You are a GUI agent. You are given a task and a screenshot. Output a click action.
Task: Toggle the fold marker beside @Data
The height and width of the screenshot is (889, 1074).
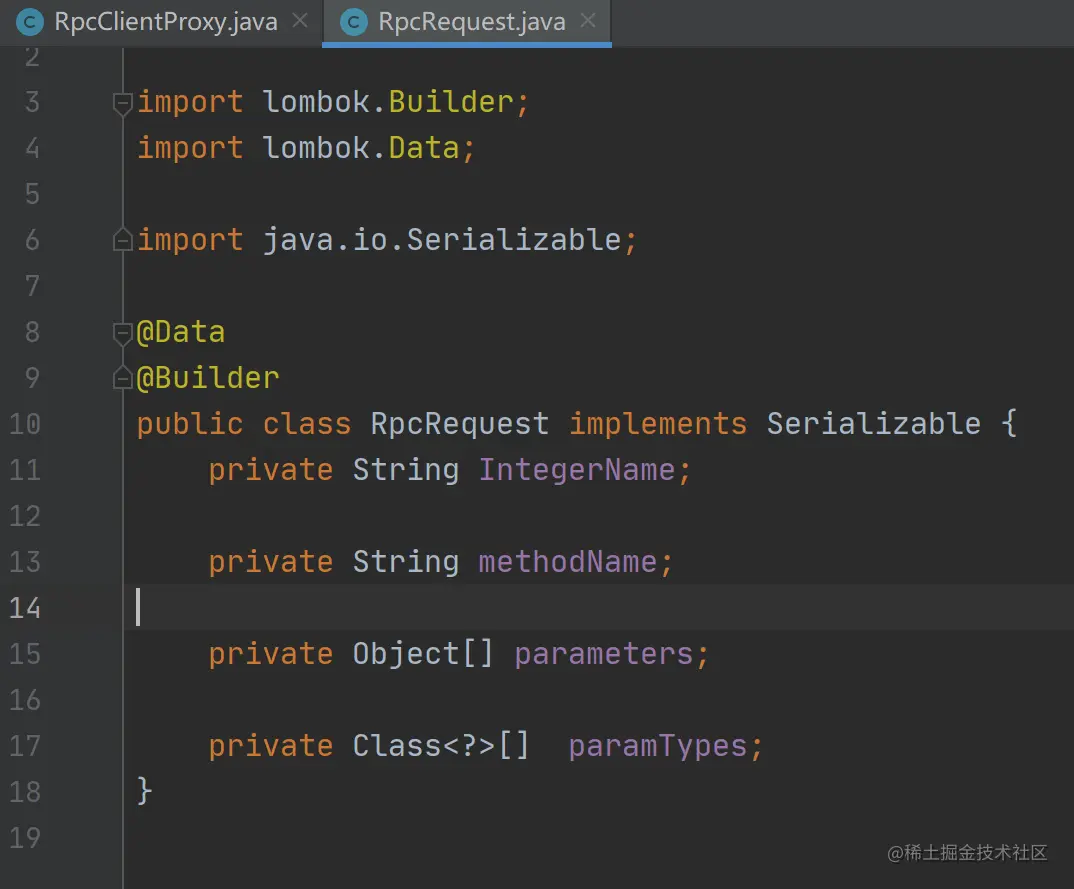pyautogui.click(x=123, y=332)
